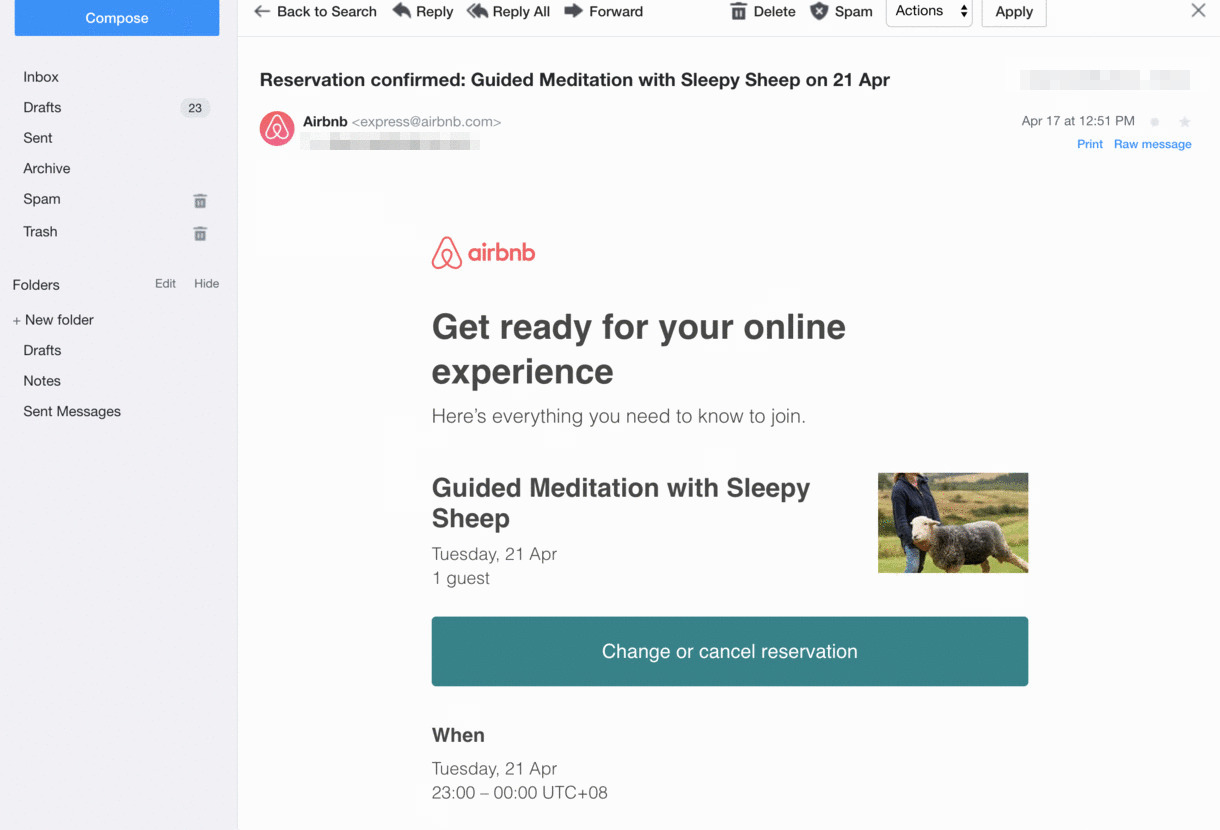Screen dimensions: 1220x830
Task: Open the Raw message link
Action: tap(1152, 144)
